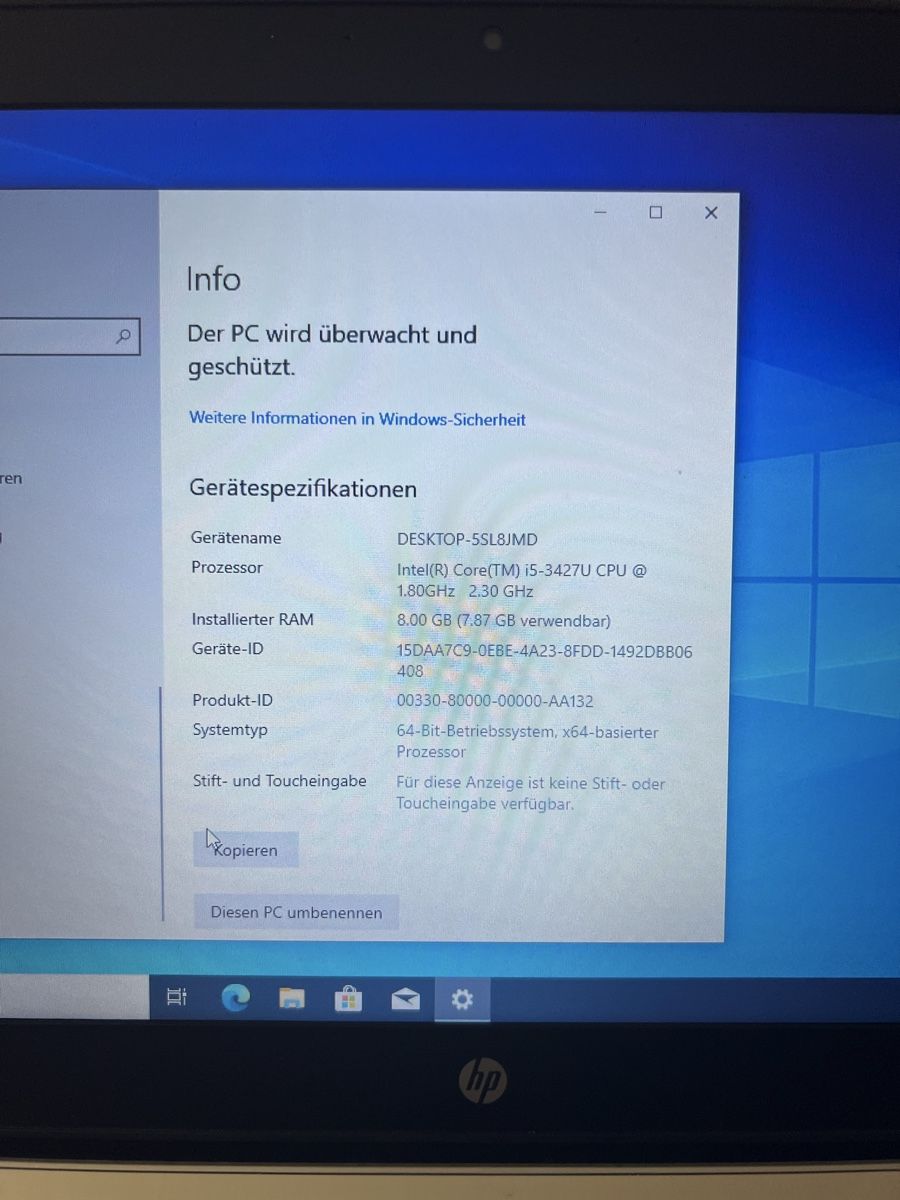Select the Settings gear in the taskbar
Viewport: 900px width, 1200px height.
click(x=462, y=998)
